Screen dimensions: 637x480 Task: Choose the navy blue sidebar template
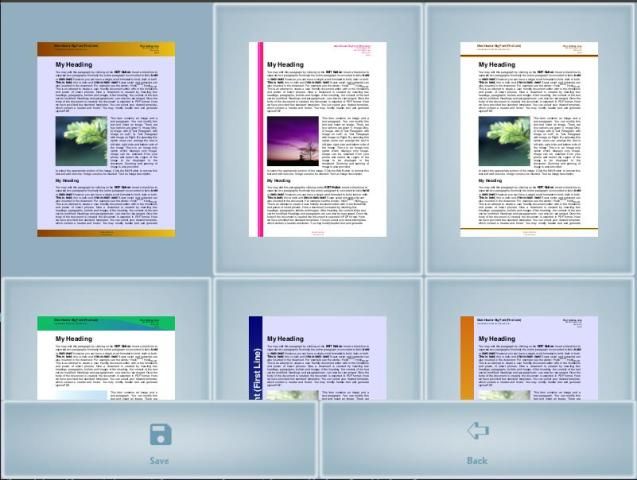coord(317,357)
